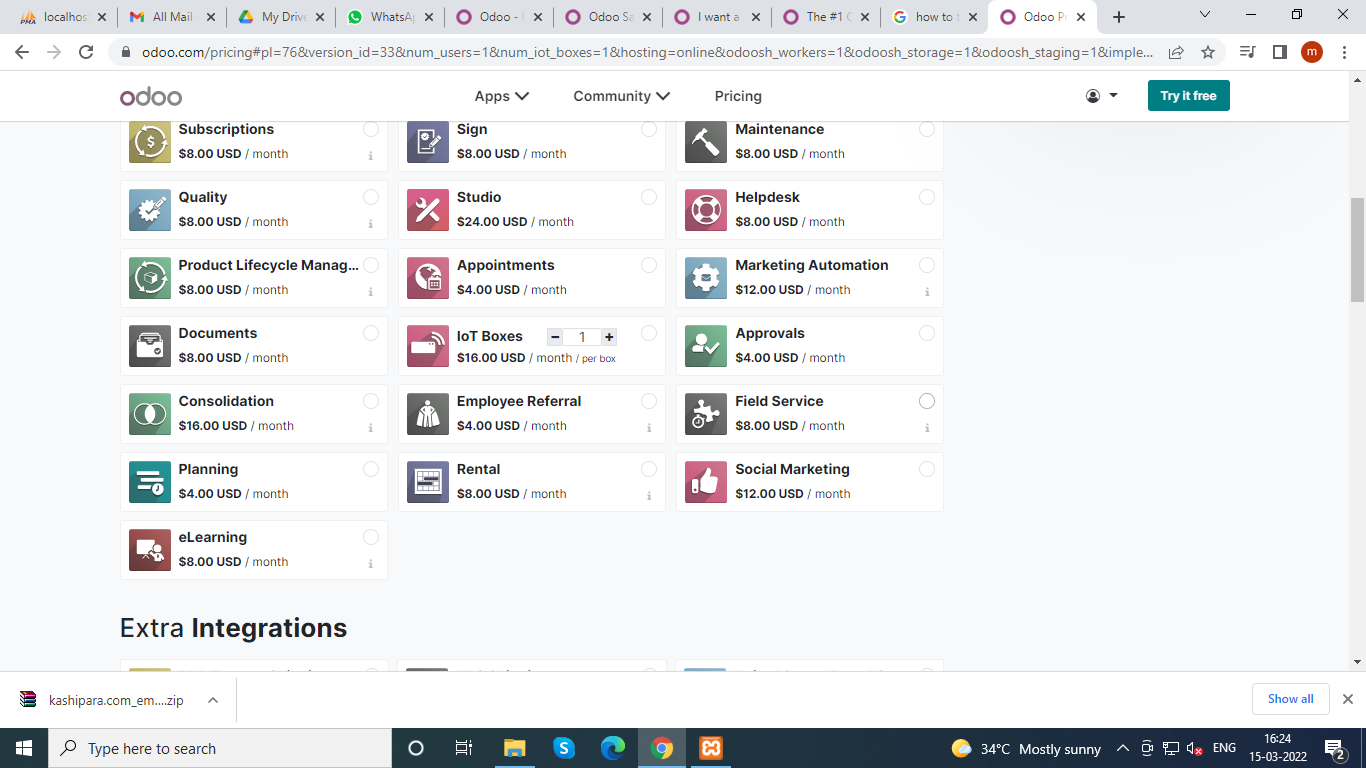Click the Helpdesk lifebuoy icon
Image resolution: width=1366 pixels, height=768 pixels.
[x=706, y=210]
